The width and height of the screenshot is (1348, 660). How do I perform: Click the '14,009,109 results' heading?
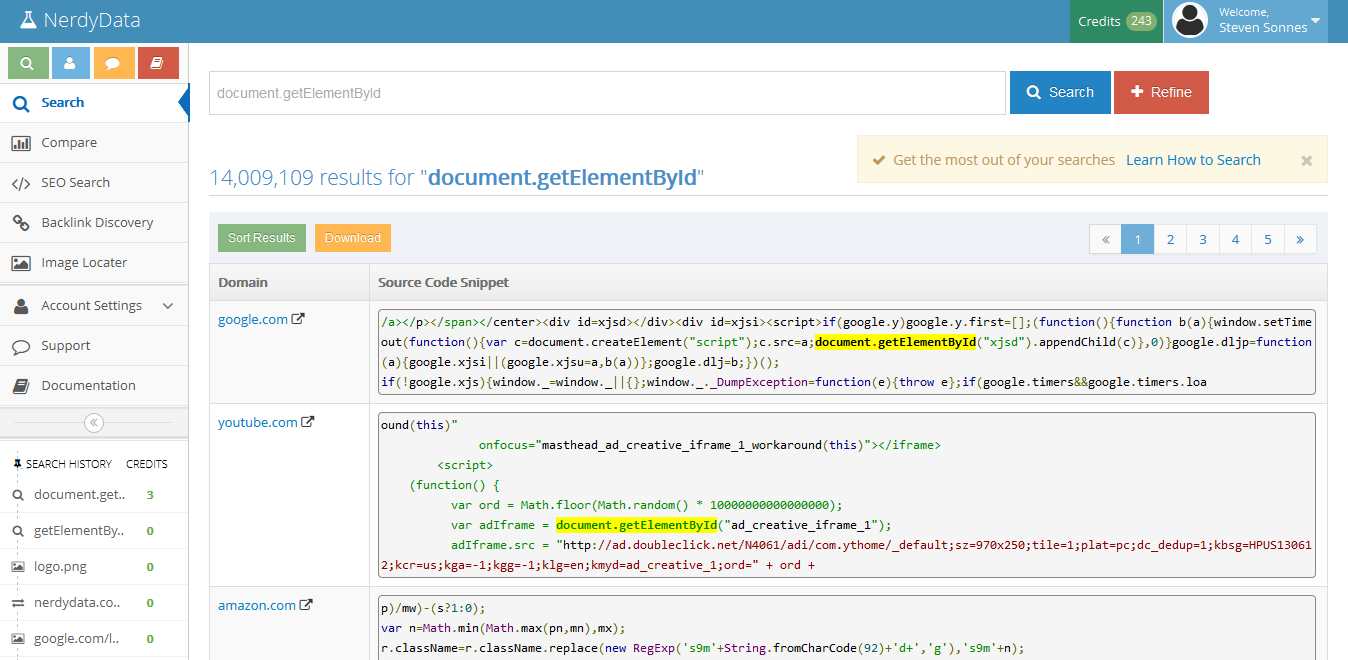[457, 179]
